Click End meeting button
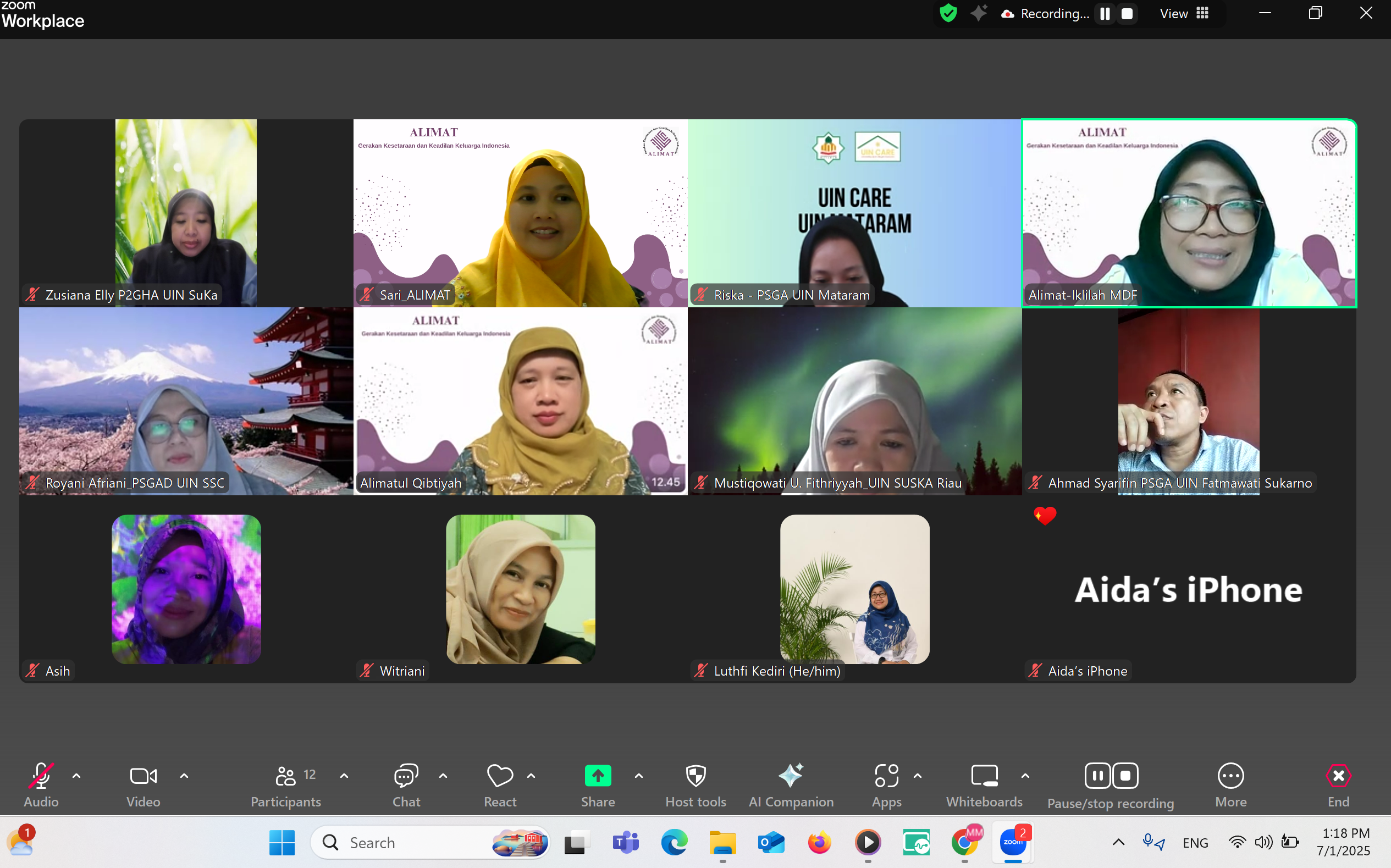This screenshot has width=1391, height=868. pyautogui.click(x=1338, y=785)
